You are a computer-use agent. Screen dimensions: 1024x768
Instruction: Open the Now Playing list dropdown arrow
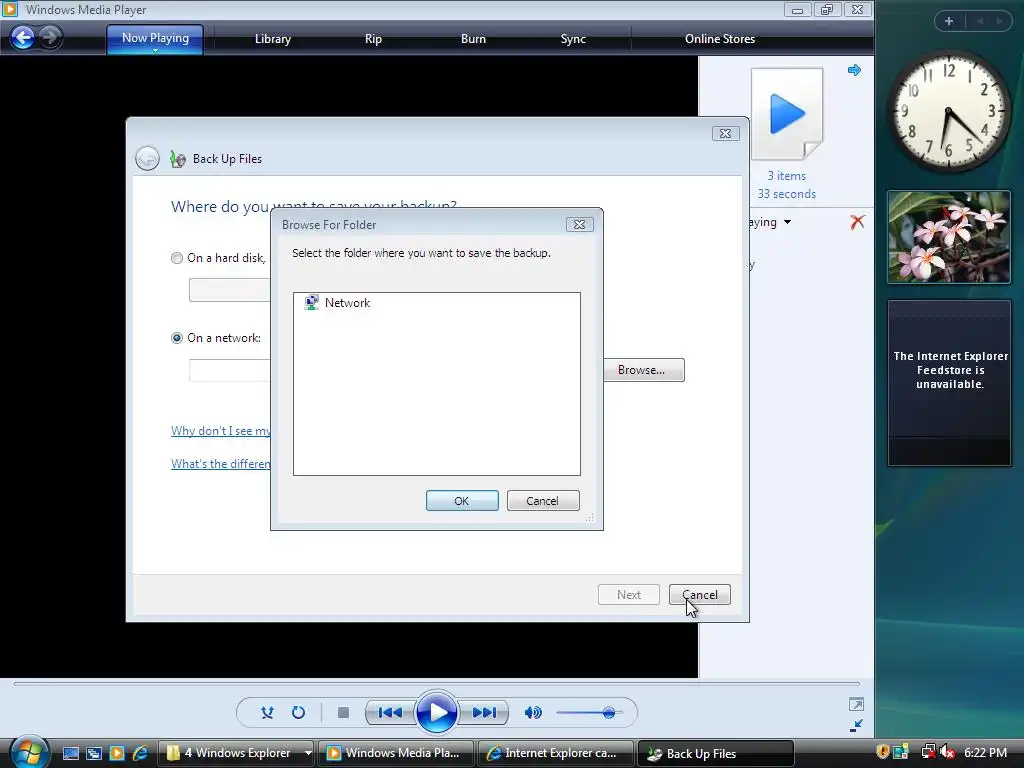(x=788, y=222)
